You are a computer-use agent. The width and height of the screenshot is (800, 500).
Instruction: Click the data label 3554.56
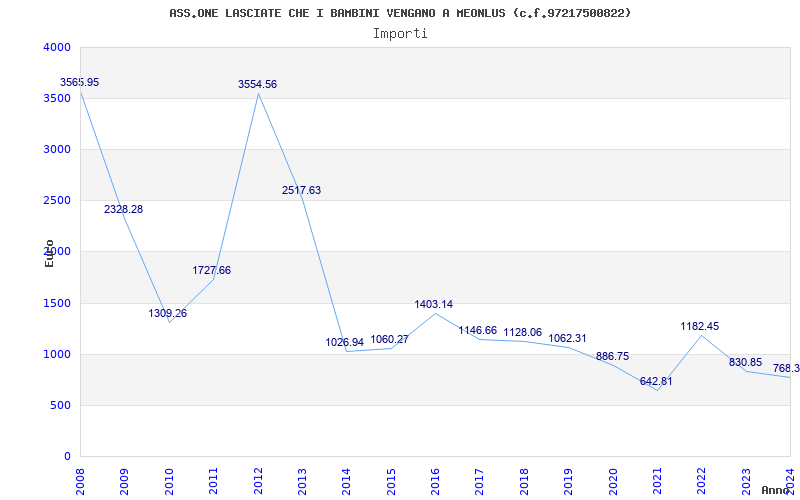[x=258, y=84]
